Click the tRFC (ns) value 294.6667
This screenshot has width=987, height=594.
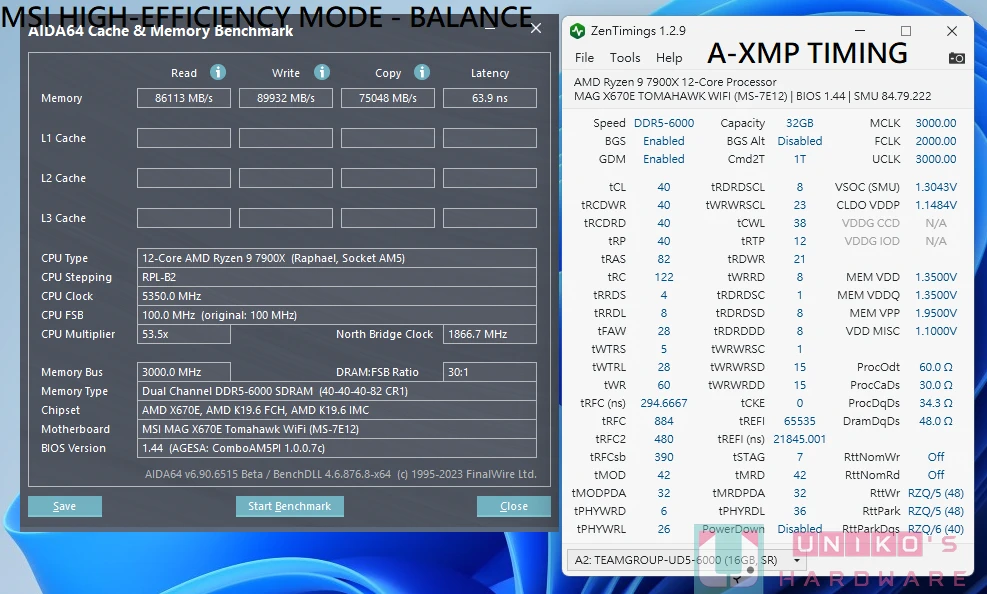pyautogui.click(x=663, y=403)
